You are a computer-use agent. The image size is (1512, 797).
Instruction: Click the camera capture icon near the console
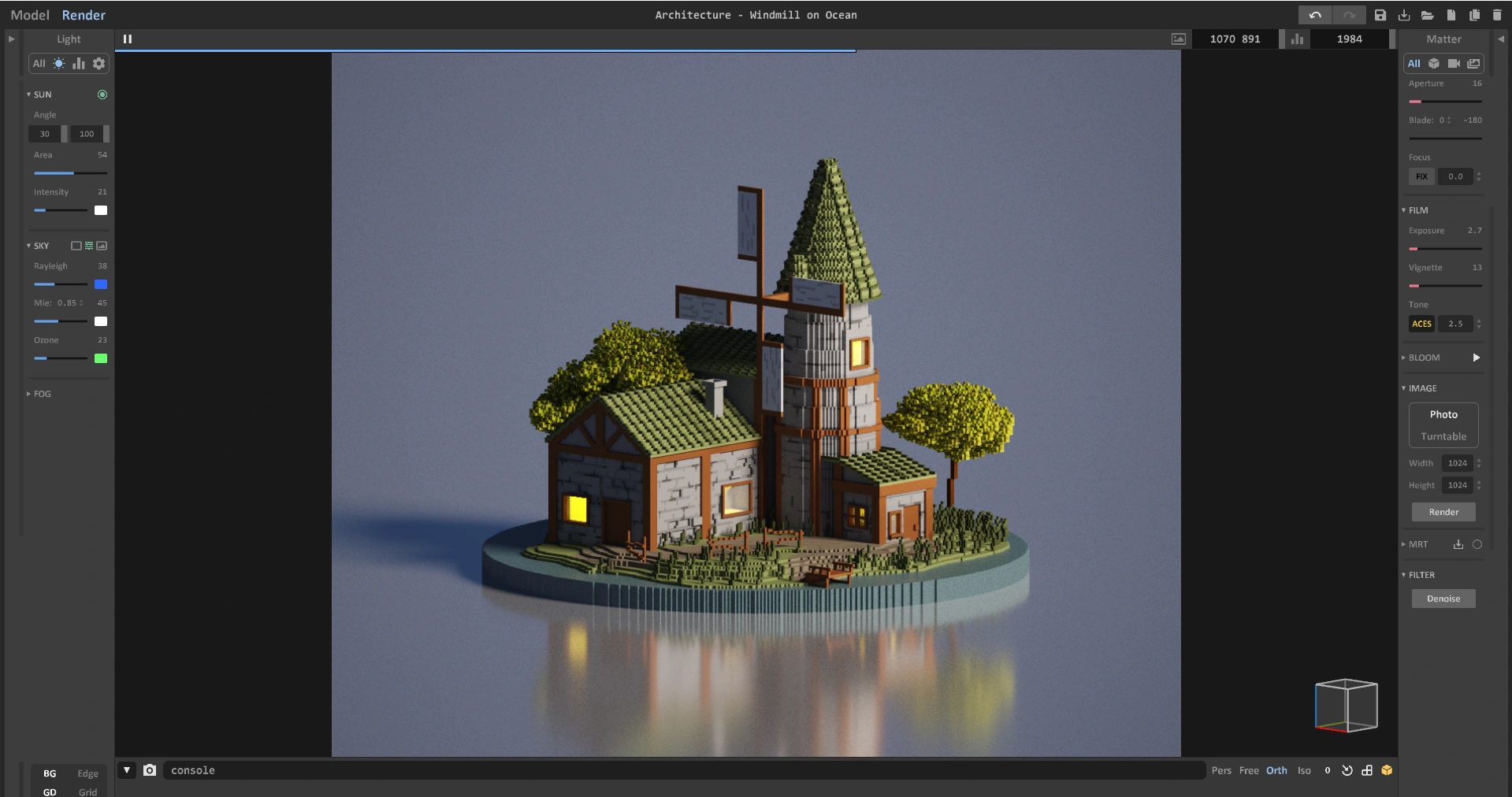pos(149,771)
